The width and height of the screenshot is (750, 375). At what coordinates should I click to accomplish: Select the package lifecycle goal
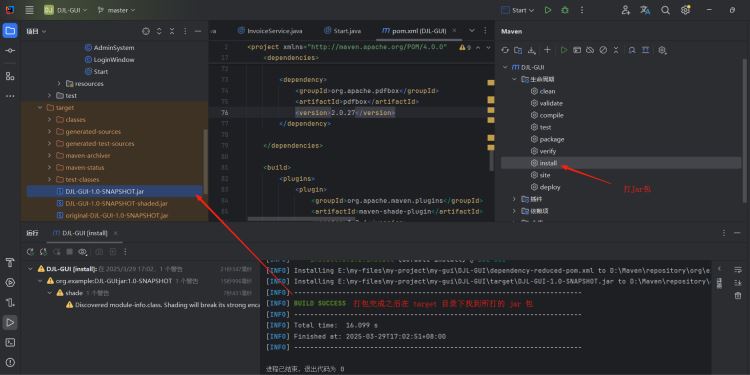(x=547, y=139)
